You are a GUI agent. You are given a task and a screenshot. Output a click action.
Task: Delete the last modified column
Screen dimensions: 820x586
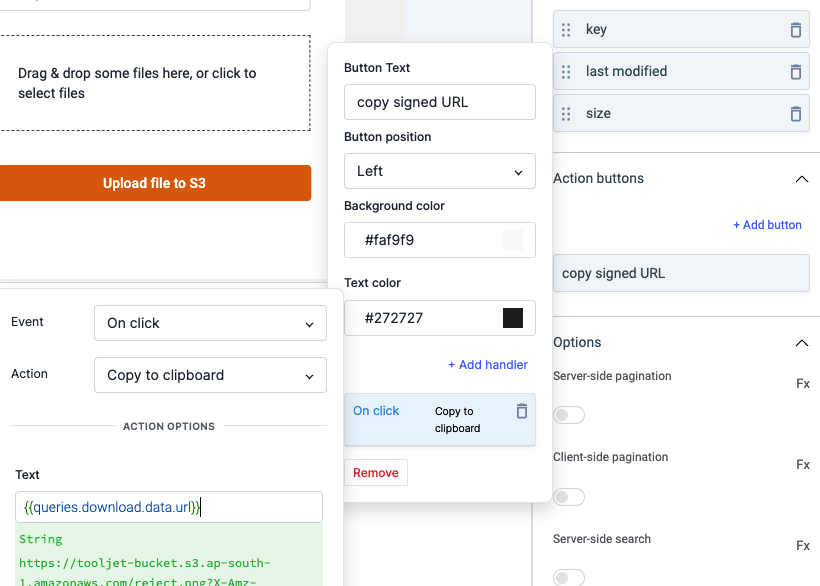point(796,72)
